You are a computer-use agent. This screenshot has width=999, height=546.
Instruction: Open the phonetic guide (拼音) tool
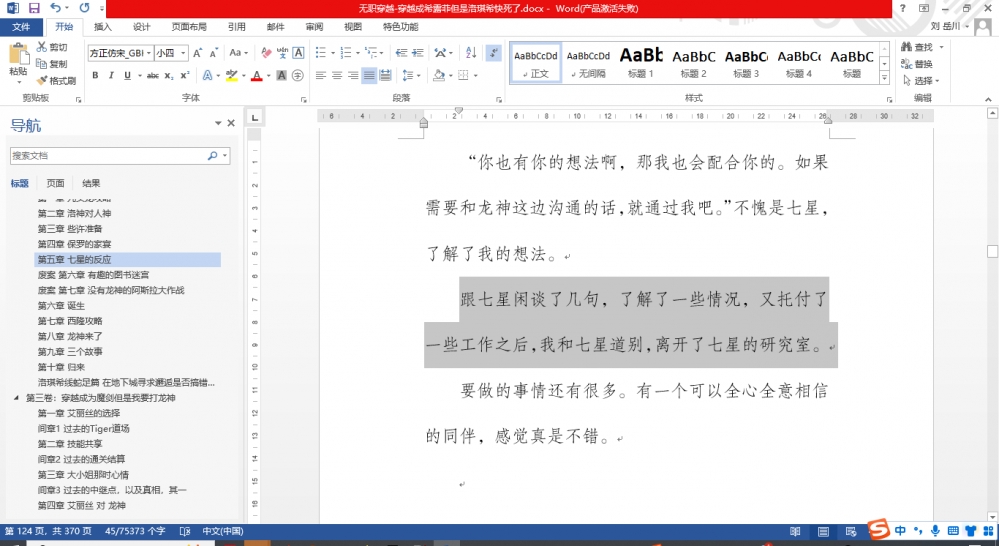[282, 53]
